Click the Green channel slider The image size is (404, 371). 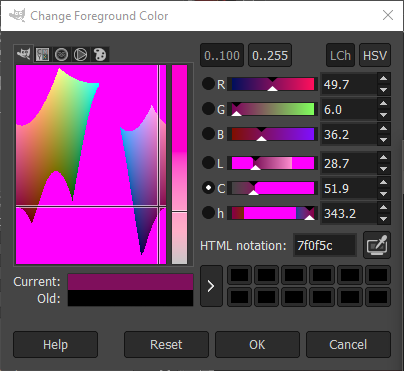point(273,109)
